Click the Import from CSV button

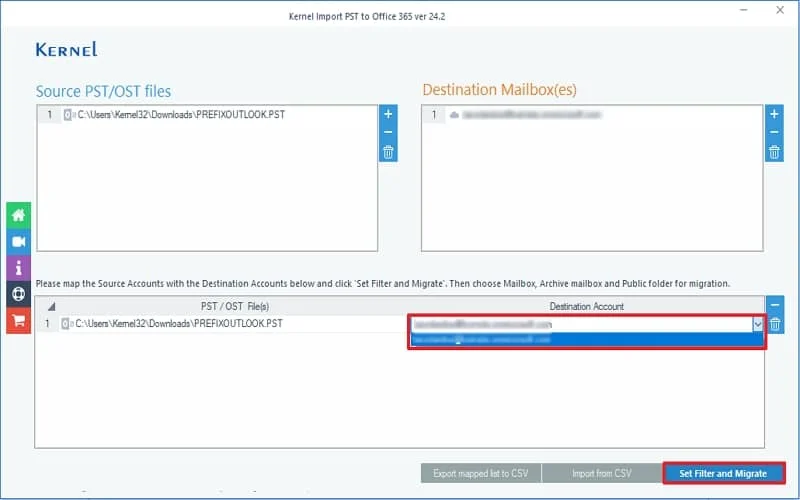click(602, 473)
